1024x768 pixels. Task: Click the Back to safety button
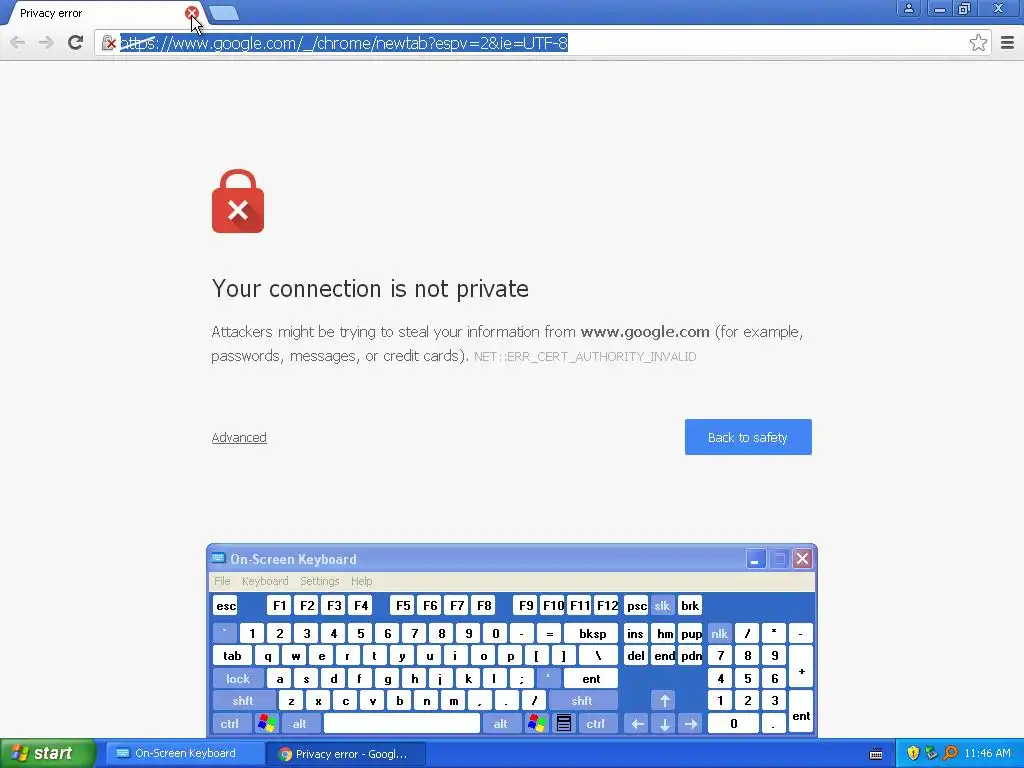coord(748,437)
